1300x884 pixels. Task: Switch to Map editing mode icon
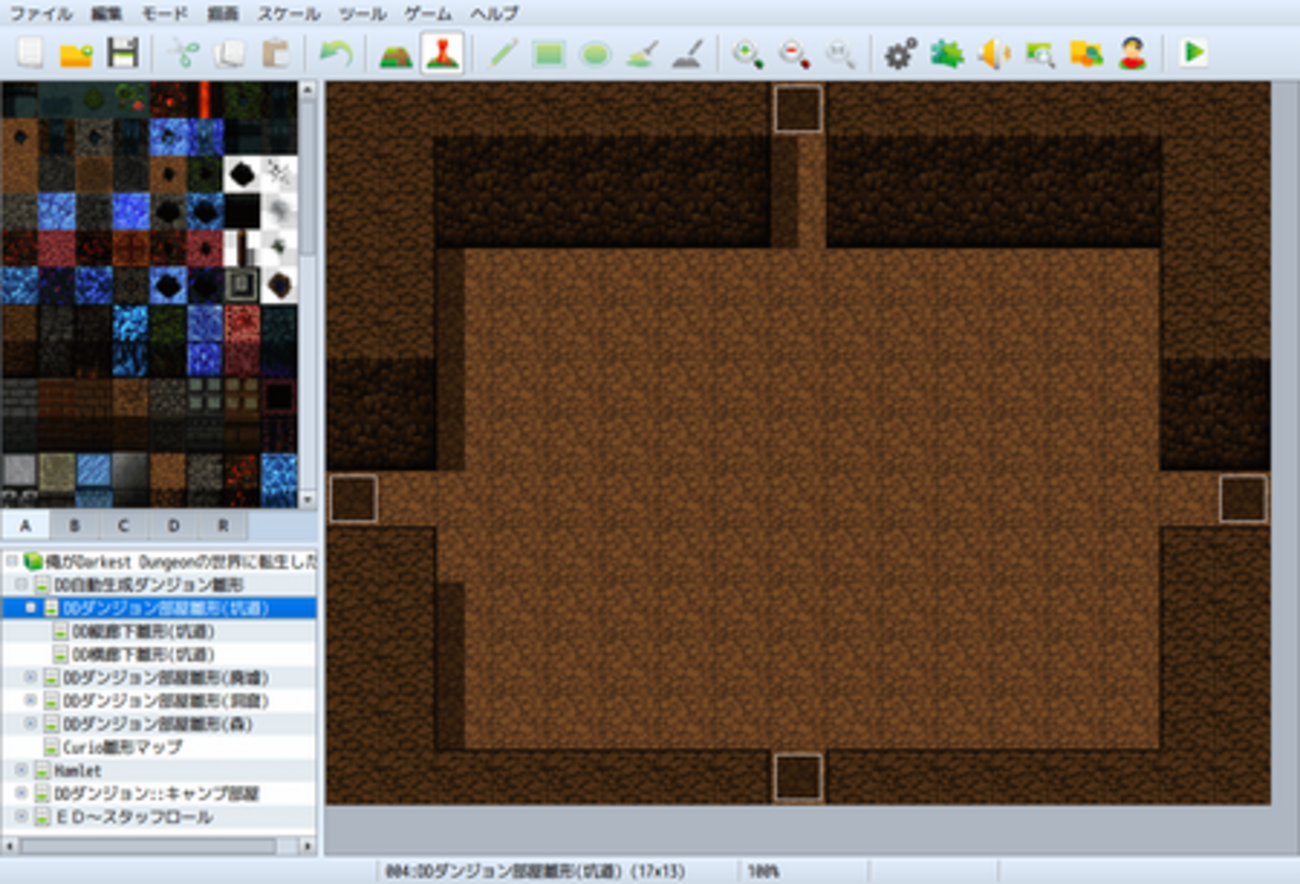click(395, 52)
